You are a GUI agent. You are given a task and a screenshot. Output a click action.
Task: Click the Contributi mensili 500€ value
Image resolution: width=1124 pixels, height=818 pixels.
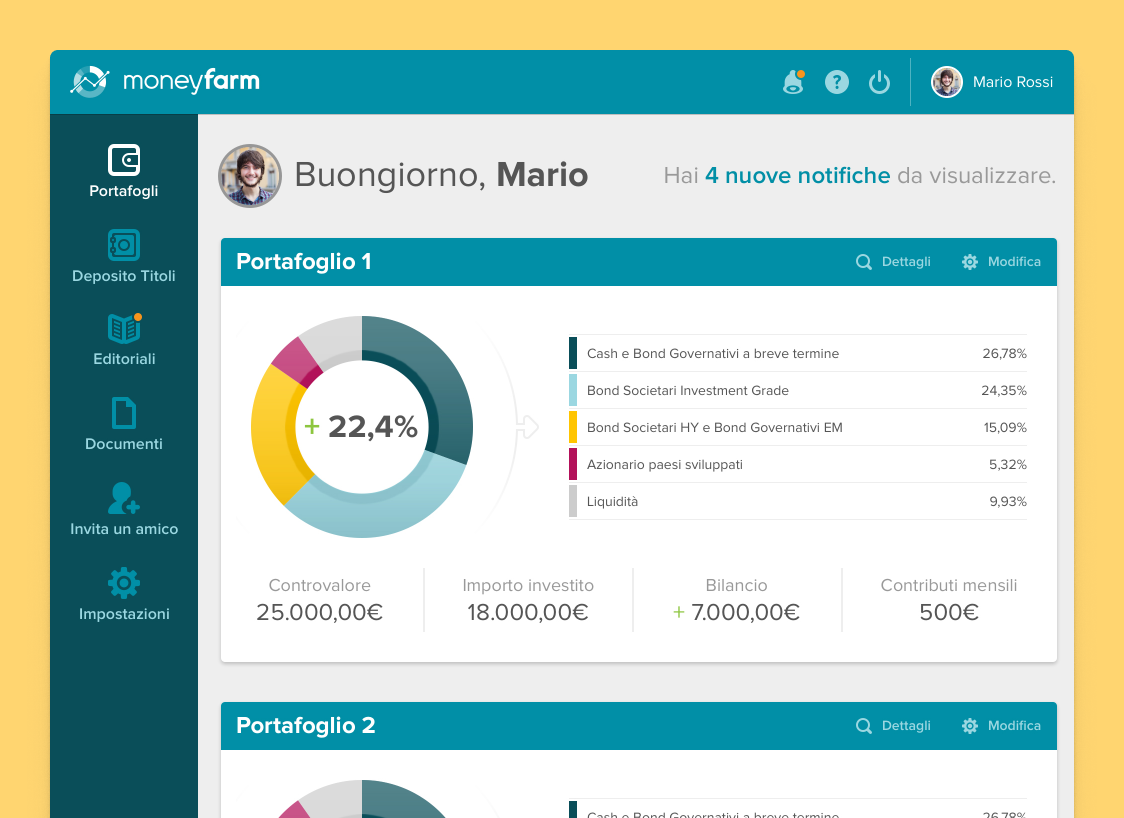(x=949, y=612)
